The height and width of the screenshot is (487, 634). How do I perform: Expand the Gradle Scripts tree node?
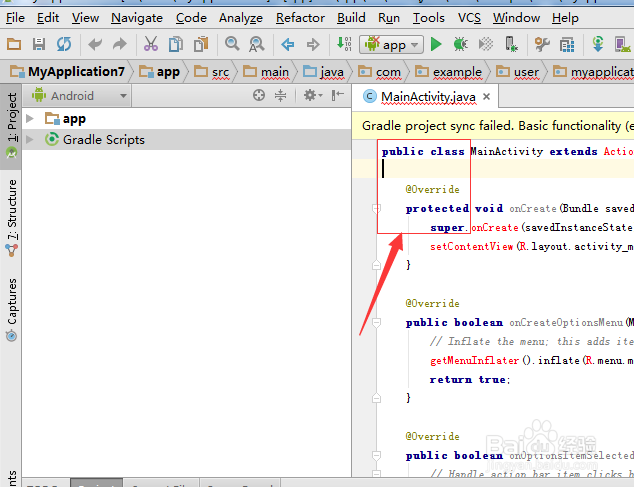[x=30, y=140]
